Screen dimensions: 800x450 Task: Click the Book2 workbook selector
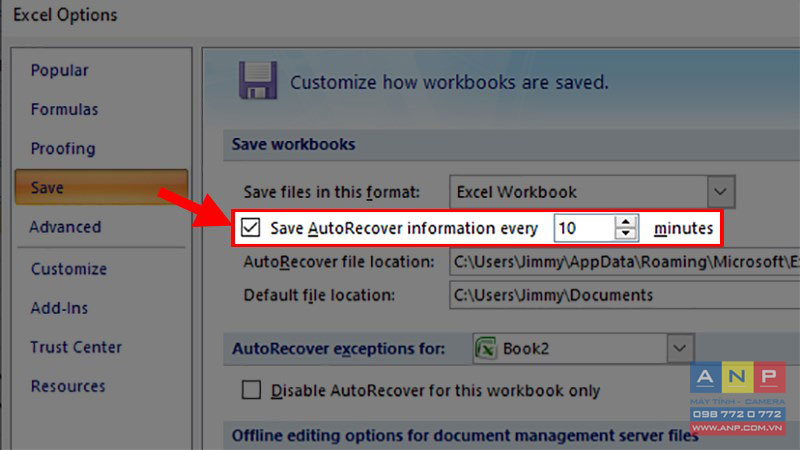pyautogui.click(x=583, y=348)
